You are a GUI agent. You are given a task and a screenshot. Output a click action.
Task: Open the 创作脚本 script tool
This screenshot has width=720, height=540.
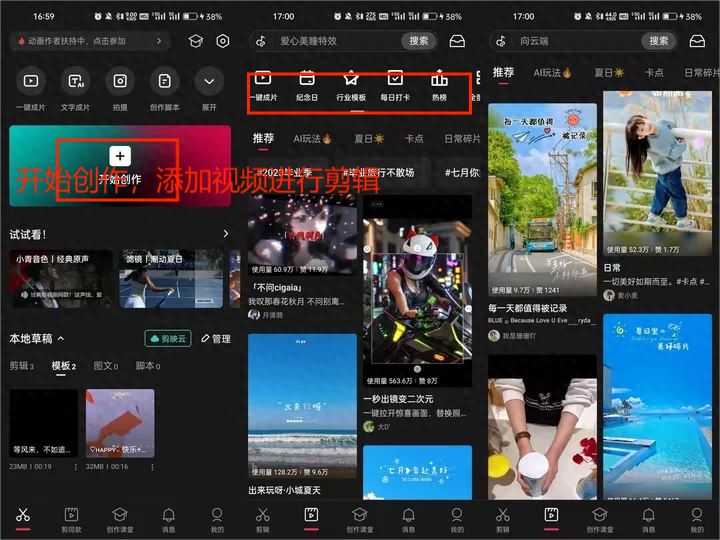coord(164,82)
